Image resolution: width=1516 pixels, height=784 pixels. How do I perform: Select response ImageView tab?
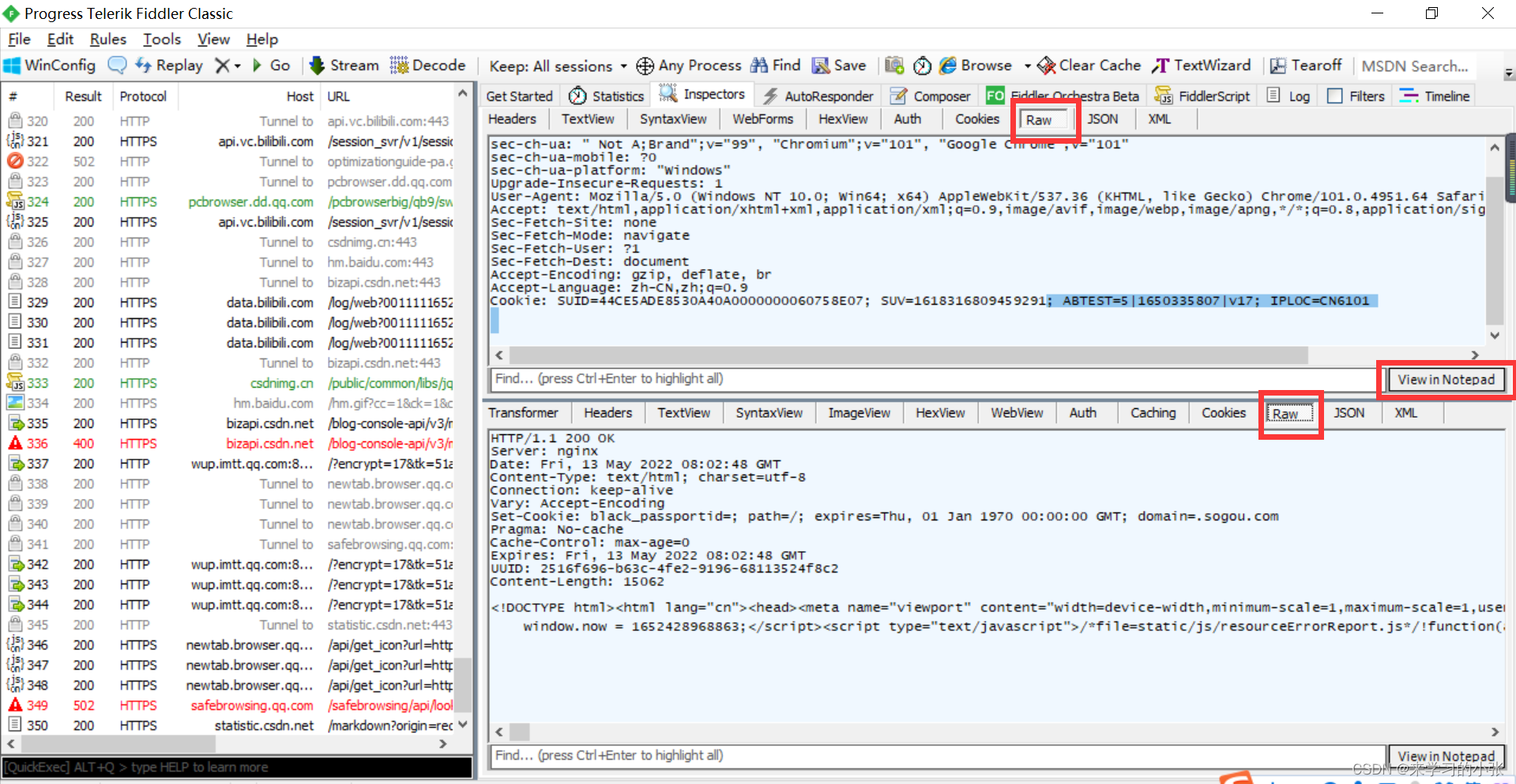tap(859, 413)
